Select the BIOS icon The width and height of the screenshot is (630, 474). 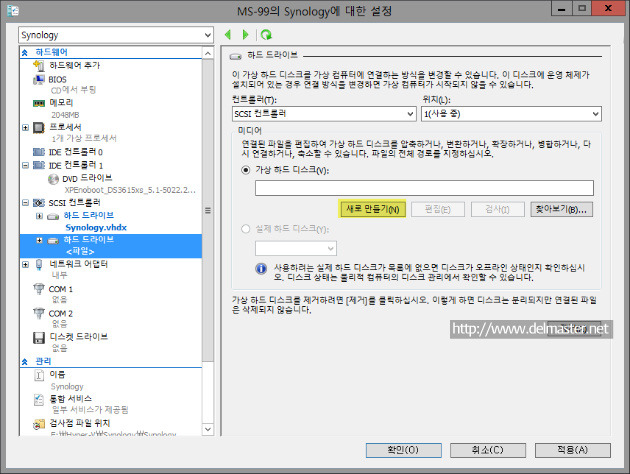39,80
